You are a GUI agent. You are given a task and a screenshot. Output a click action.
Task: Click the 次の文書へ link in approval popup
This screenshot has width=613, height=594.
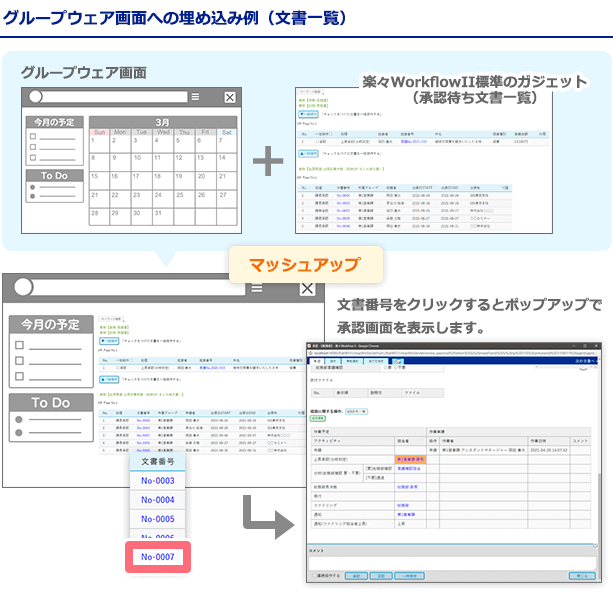pyautogui.click(x=586, y=361)
